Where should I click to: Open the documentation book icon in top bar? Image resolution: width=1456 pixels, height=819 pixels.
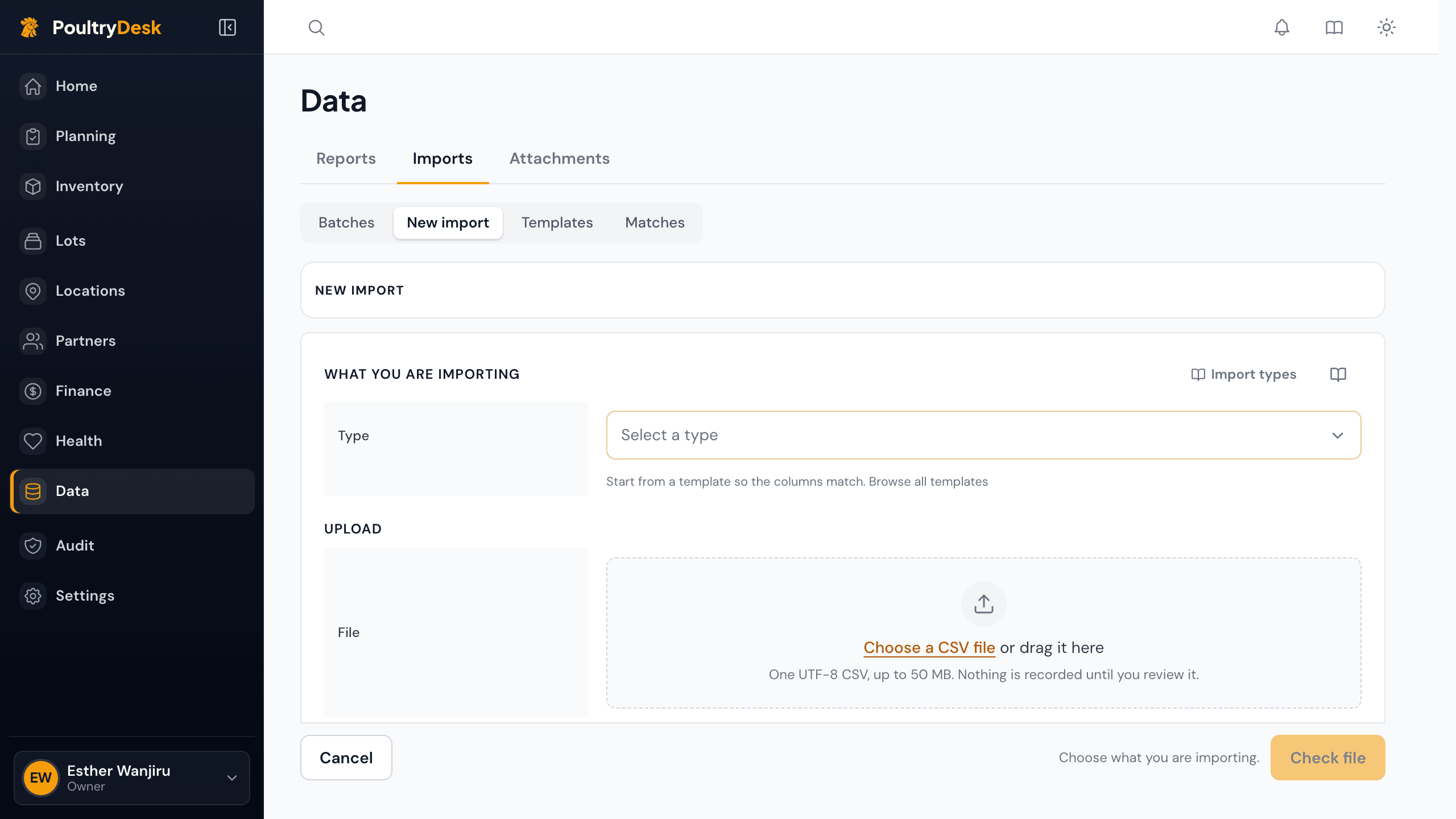[x=1334, y=27]
